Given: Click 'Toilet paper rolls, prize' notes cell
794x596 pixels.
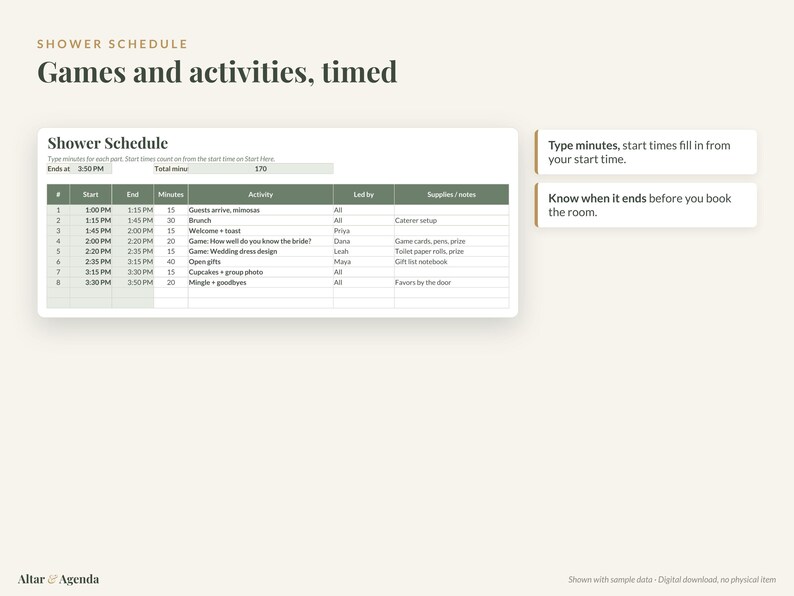Looking at the screenshot, I should pyautogui.click(x=452, y=251).
